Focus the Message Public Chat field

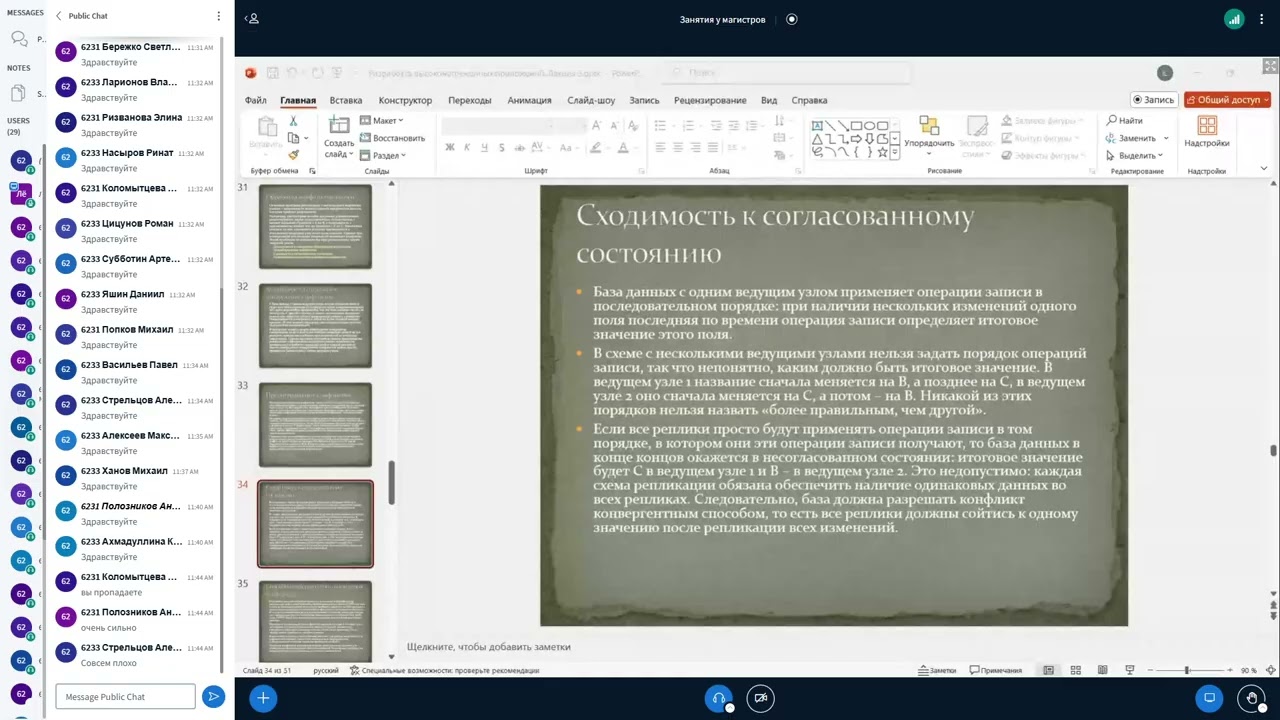125,697
